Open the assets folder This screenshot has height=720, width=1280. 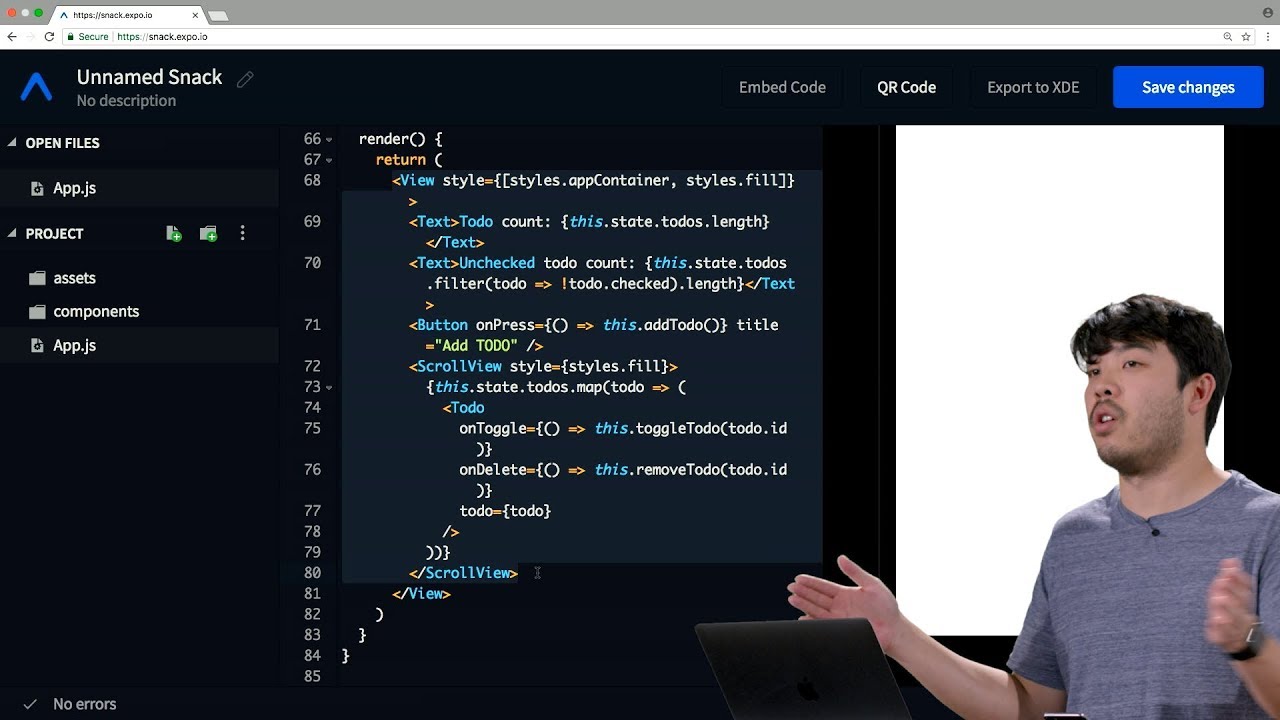coord(74,278)
